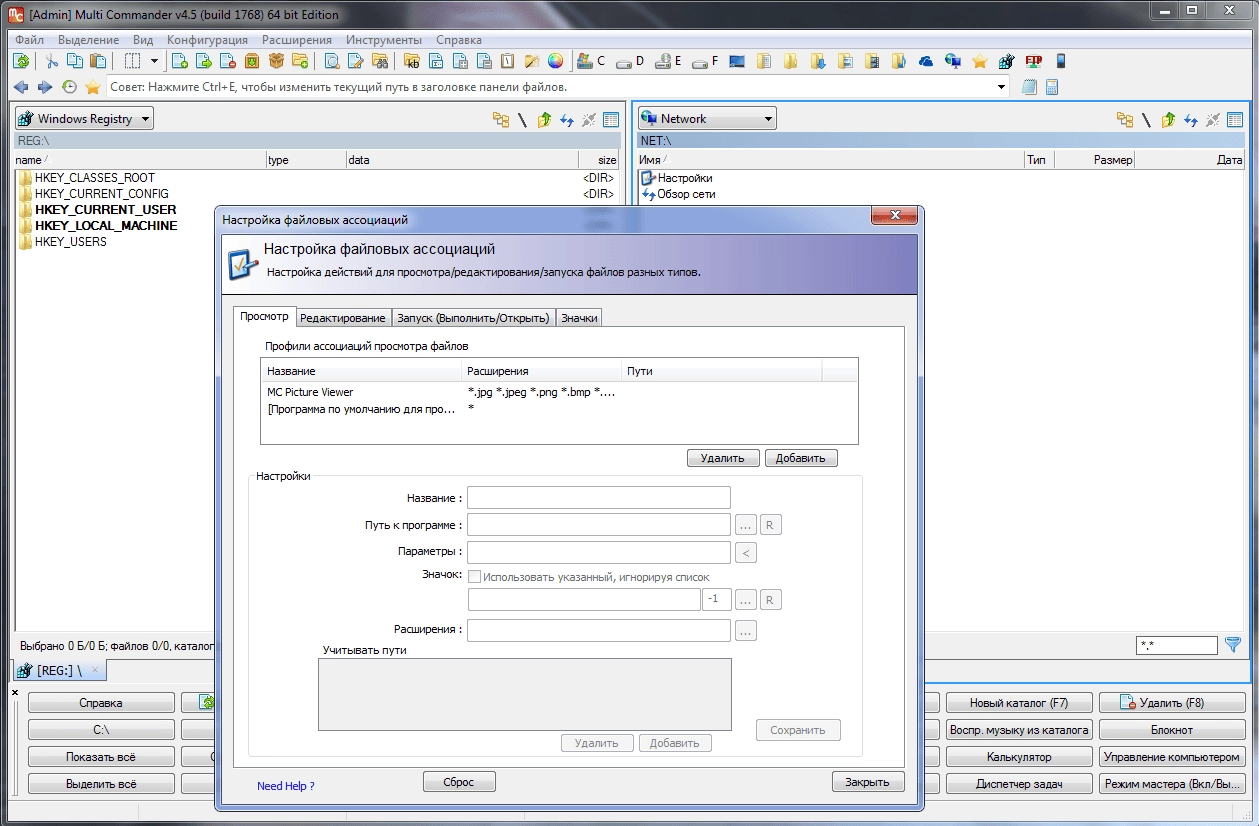The image size is (1259, 826).
Task: Open the Need Help ? link
Action: click(286, 786)
